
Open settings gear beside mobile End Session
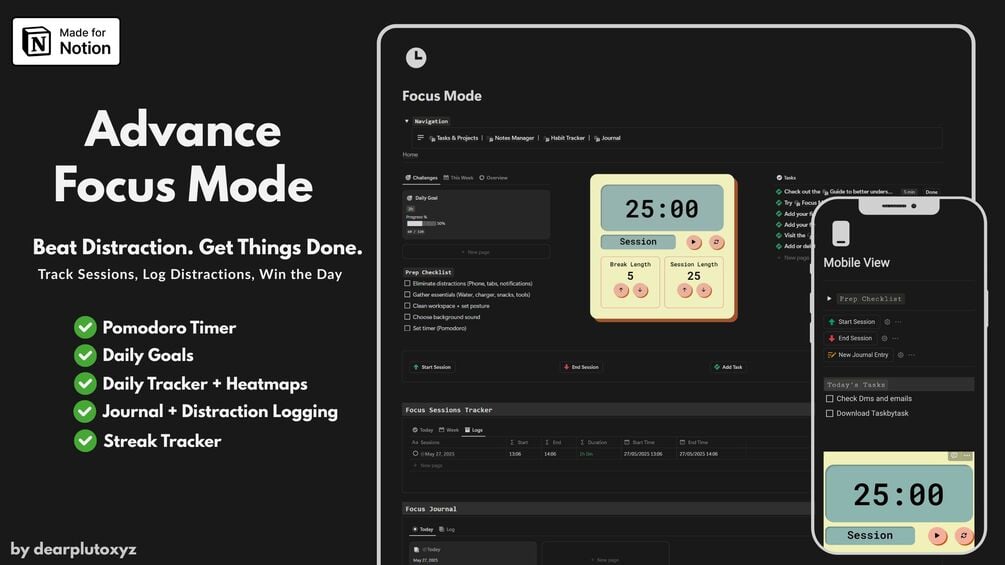point(885,338)
